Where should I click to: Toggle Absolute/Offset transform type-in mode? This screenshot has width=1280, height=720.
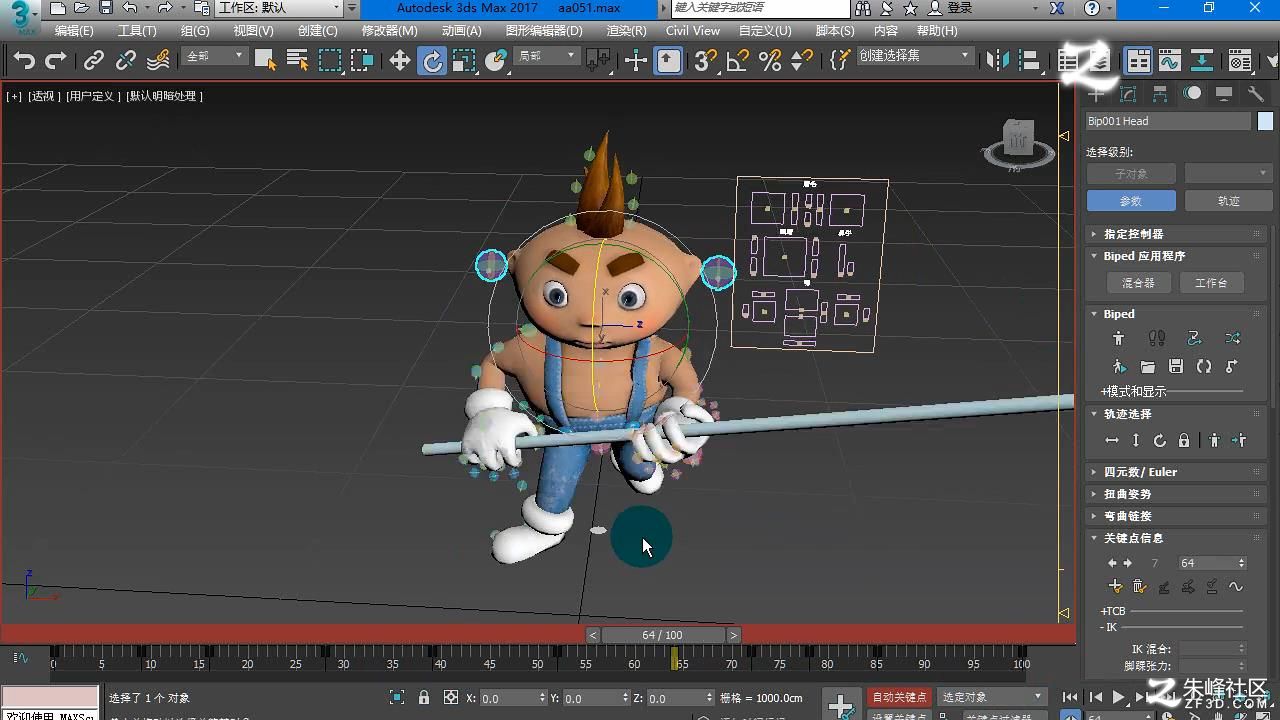coord(451,698)
